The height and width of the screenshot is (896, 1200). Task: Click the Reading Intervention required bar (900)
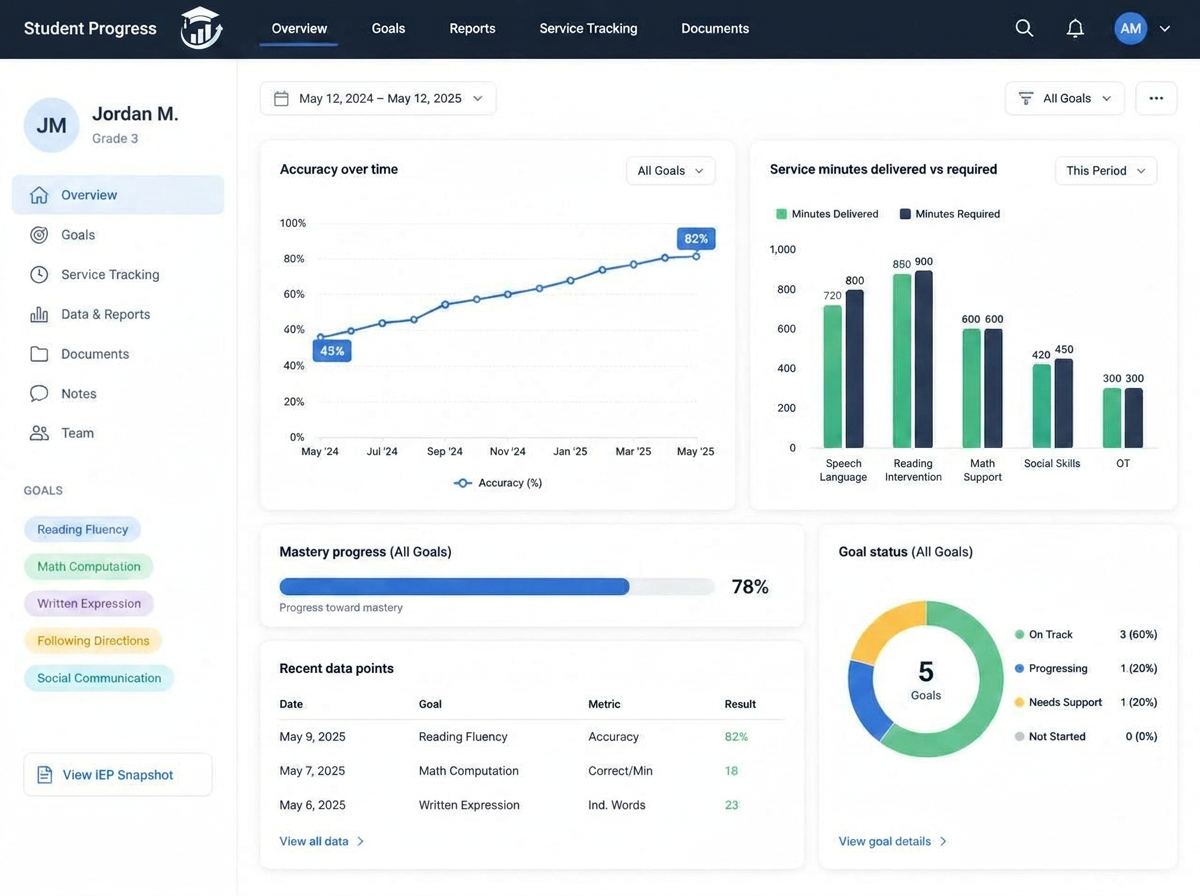(x=924, y=359)
